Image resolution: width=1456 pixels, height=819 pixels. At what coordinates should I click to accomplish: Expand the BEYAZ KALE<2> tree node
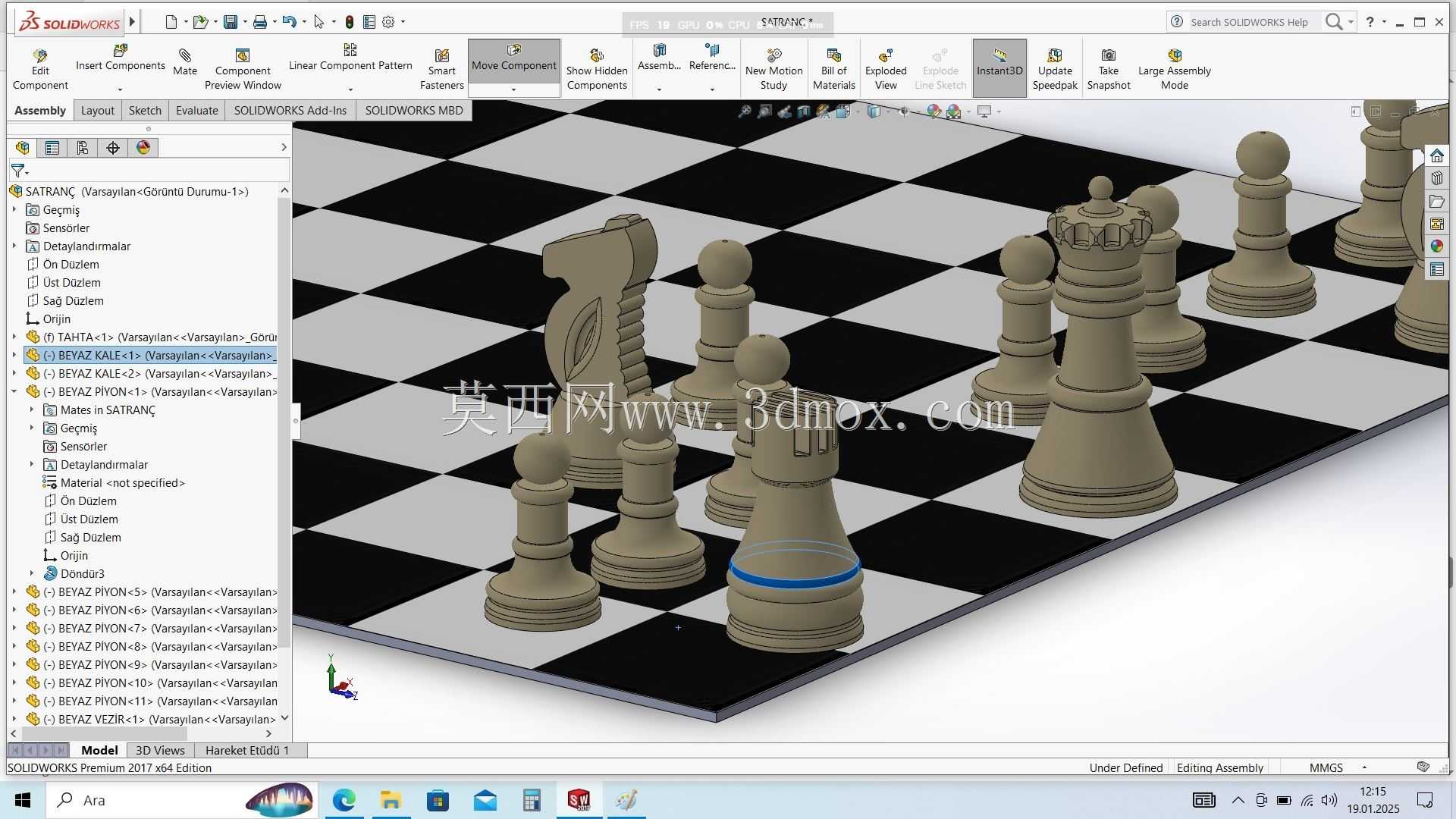point(14,373)
